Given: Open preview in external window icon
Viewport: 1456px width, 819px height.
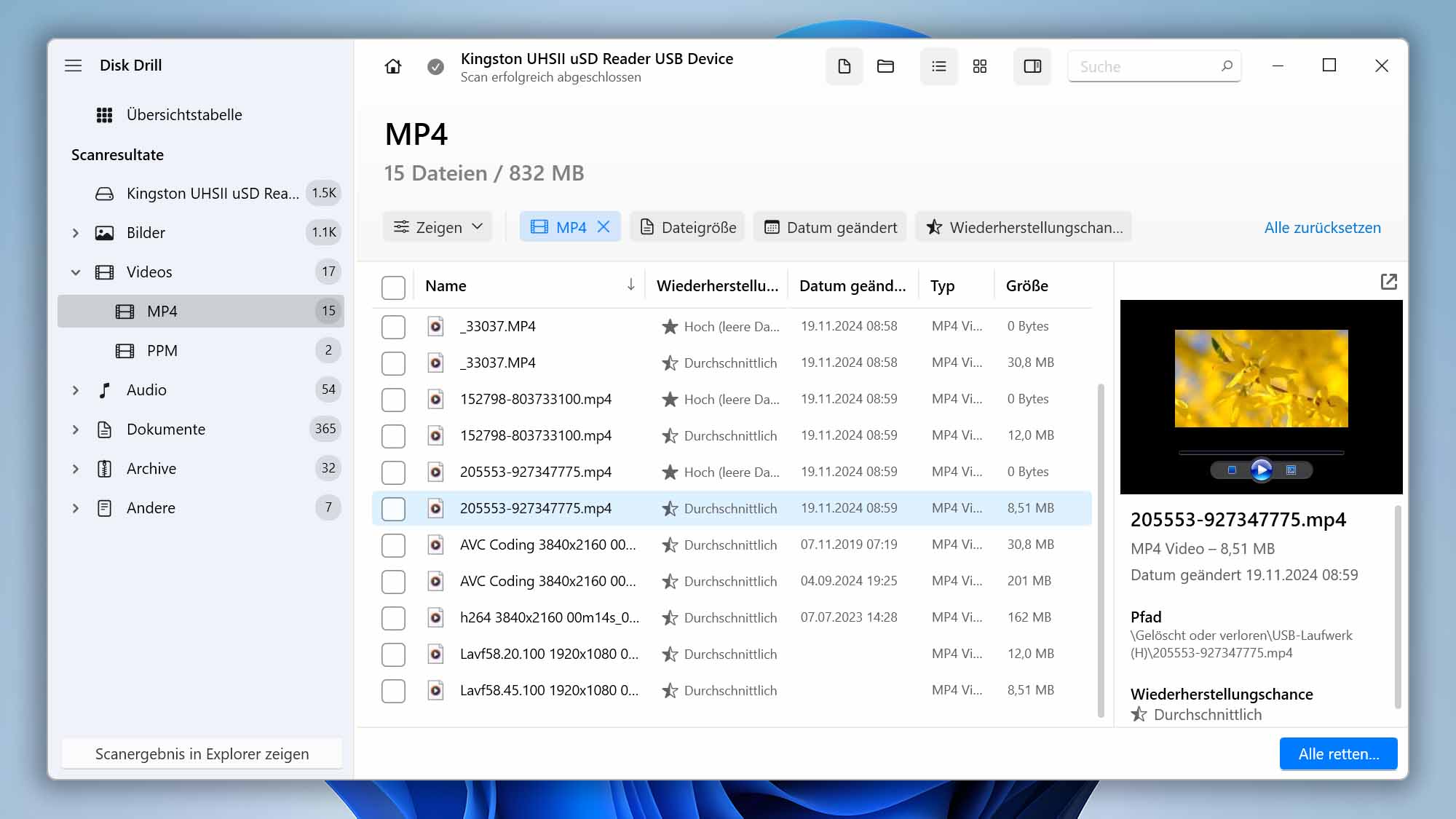Looking at the screenshot, I should pos(1389,282).
